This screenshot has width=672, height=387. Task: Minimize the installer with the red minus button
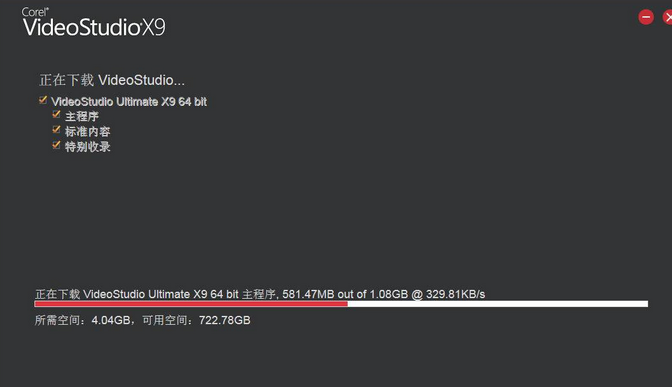tap(646, 17)
